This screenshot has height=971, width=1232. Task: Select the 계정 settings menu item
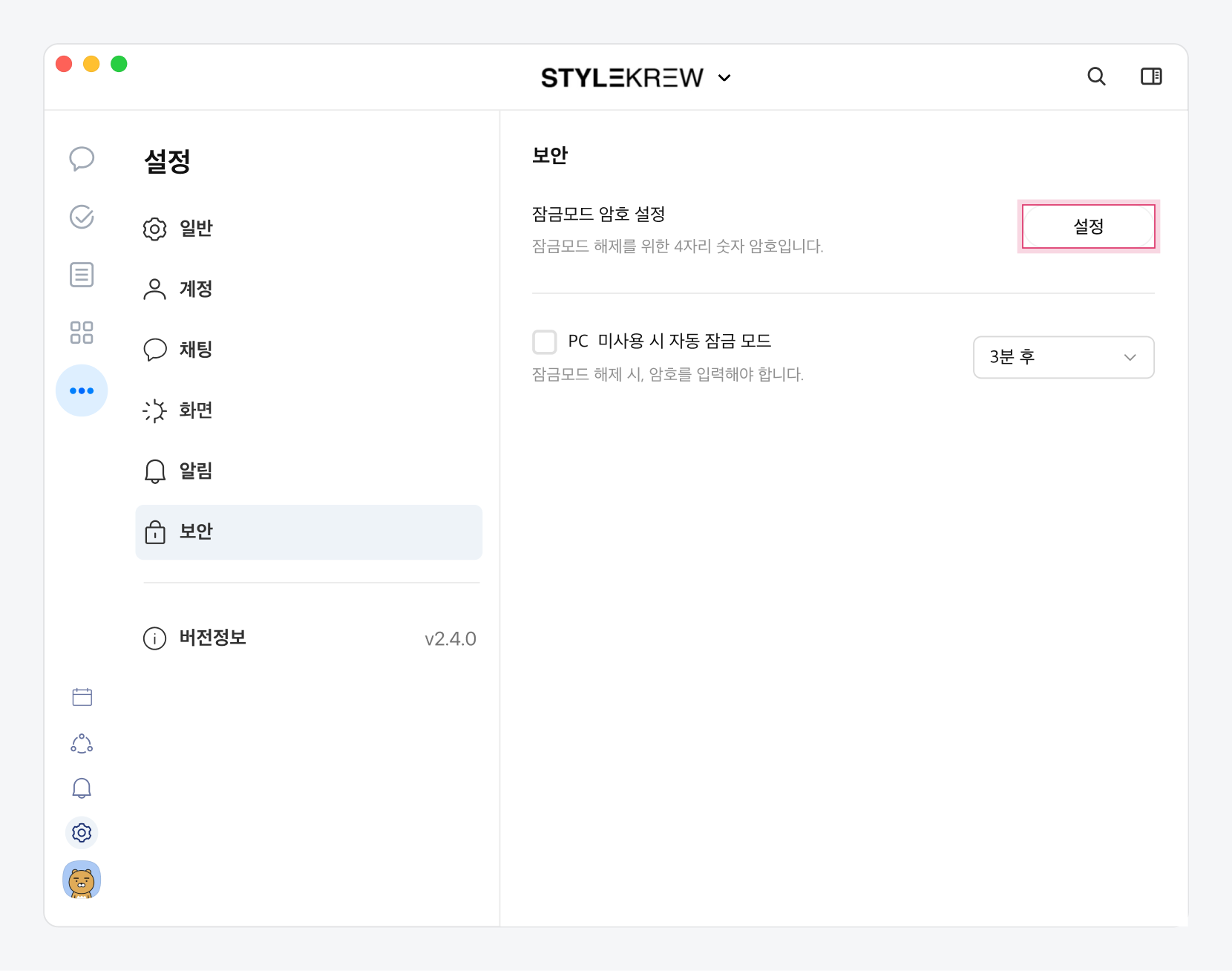coord(196,289)
